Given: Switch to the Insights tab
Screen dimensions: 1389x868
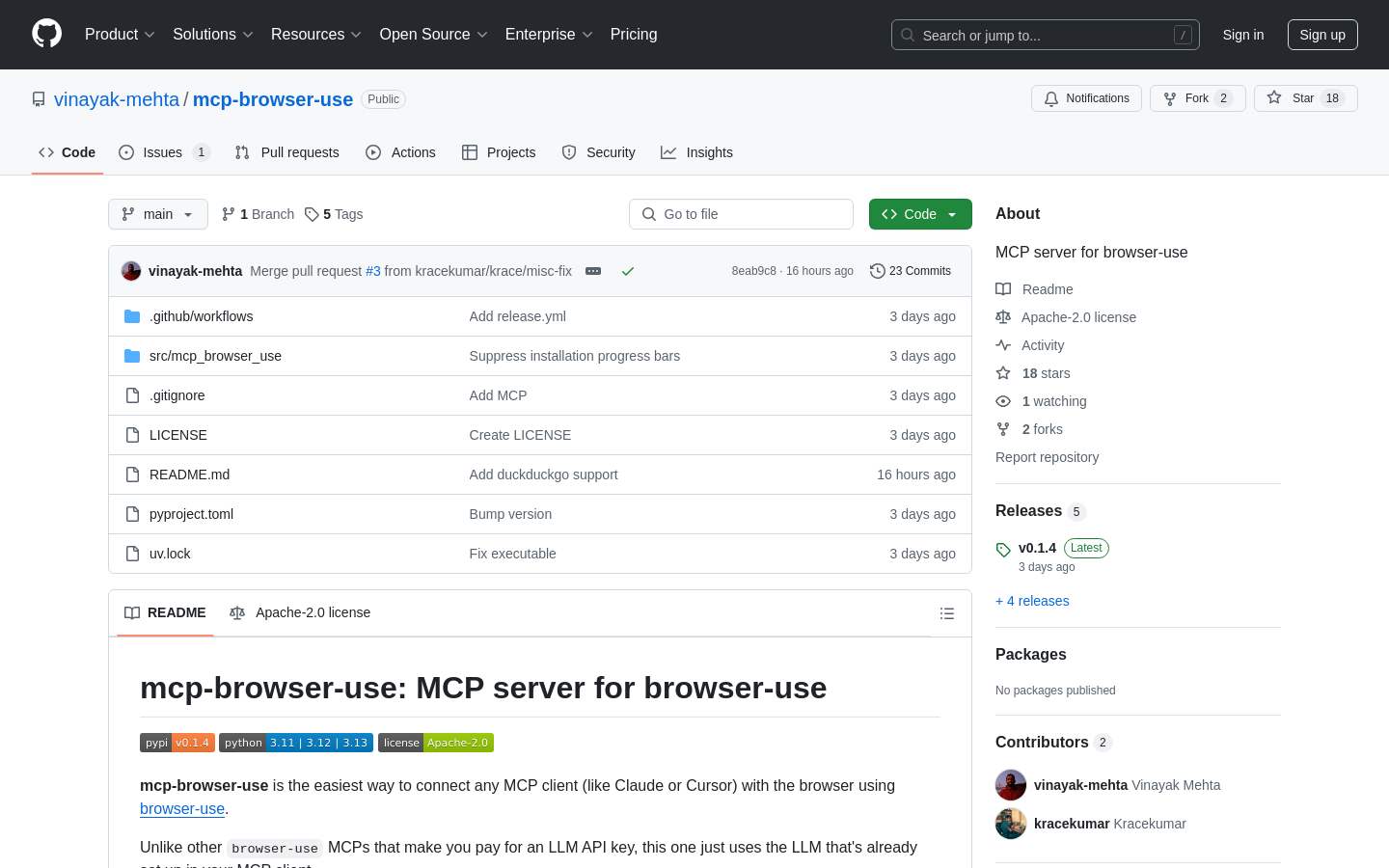Looking at the screenshot, I should click(x=696, y=152).
